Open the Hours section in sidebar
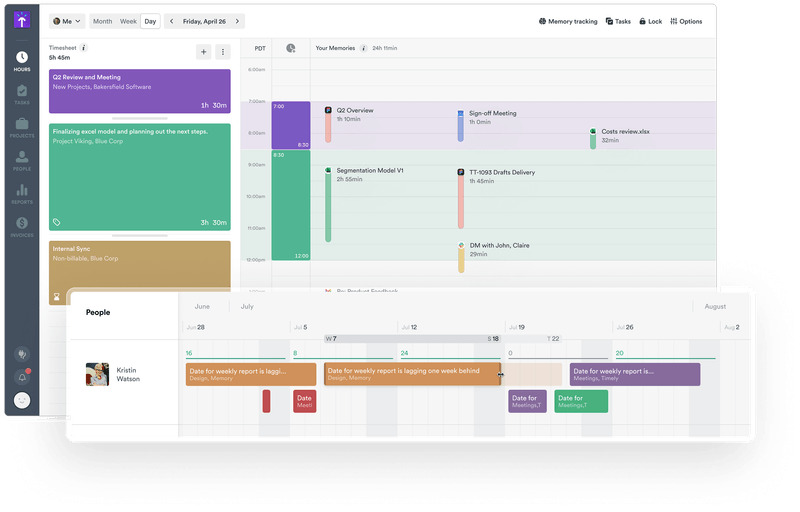 [21, 61]
